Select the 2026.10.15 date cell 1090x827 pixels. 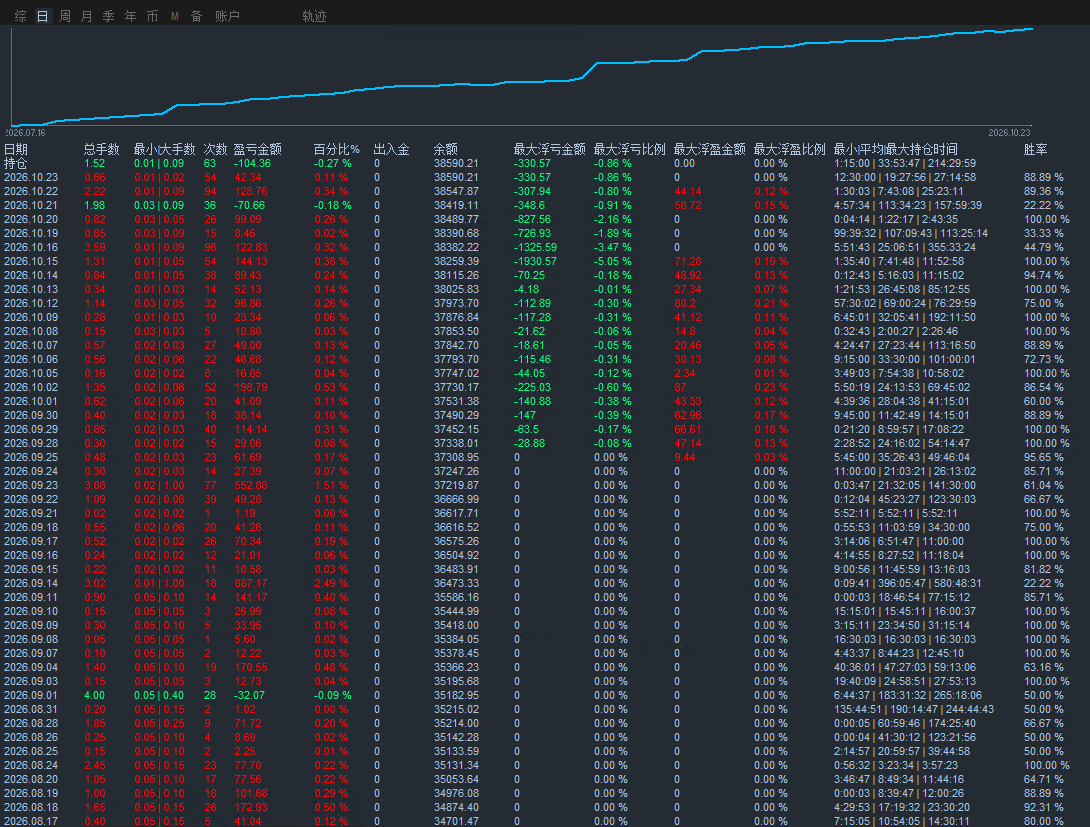[x=31, y=261]
